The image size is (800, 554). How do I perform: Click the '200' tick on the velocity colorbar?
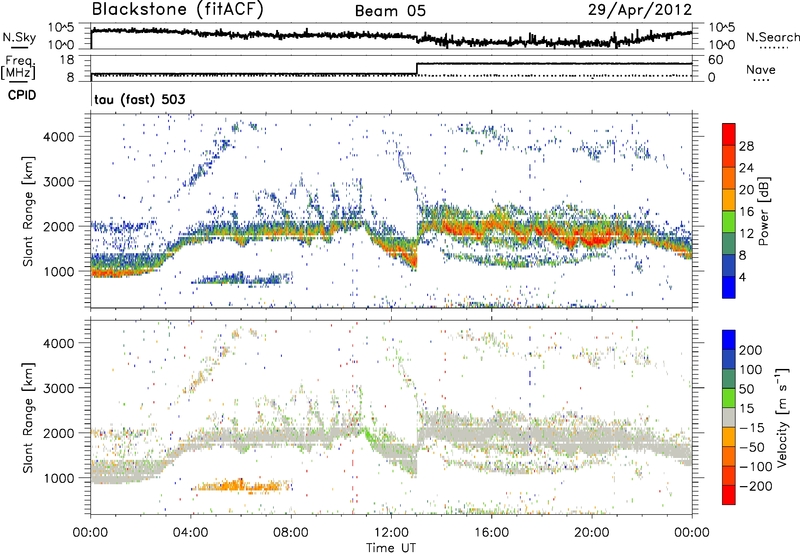tap(751, 350)
